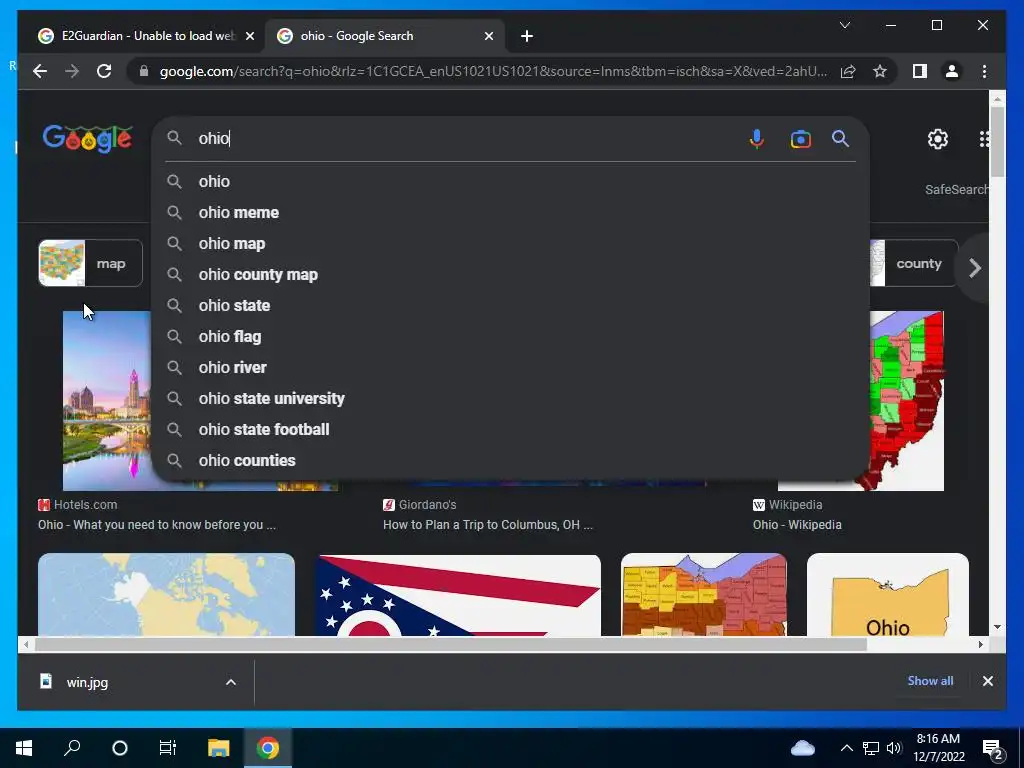The height and width of the screenshot is (768, 1024).
Task: Click the horizontal scrollbar thumb
Action: click(x=450, y=645)
